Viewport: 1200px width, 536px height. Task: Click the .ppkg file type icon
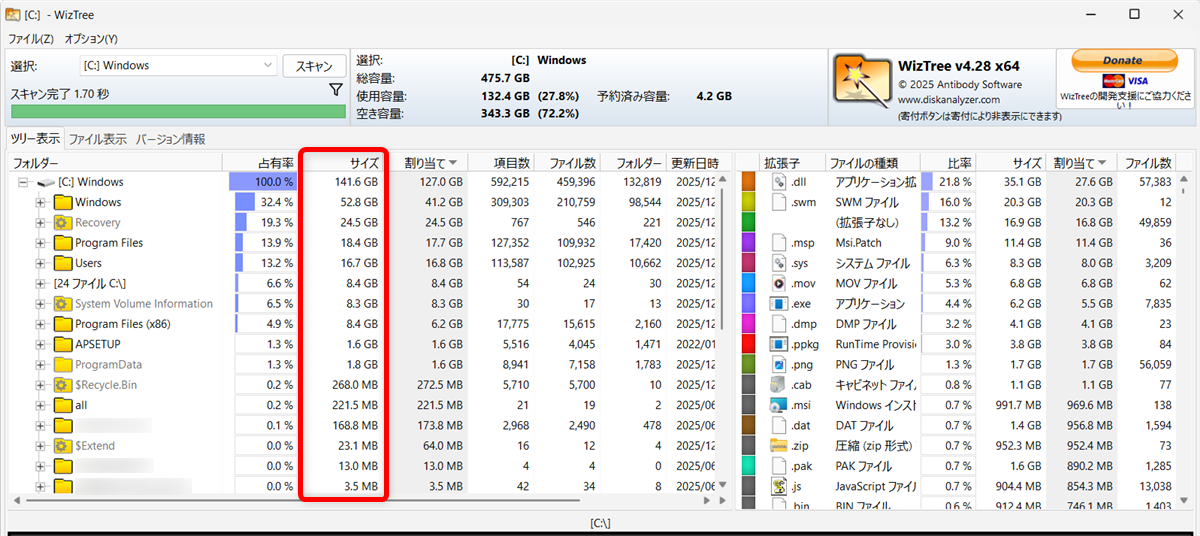click(779, 344)
